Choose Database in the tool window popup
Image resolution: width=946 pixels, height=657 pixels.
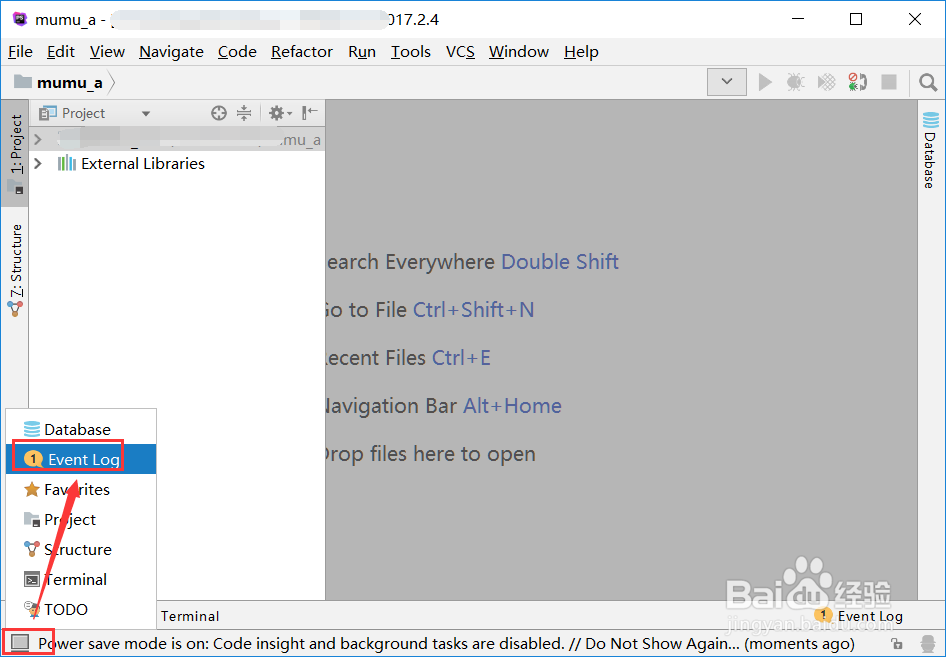(81, 430)
